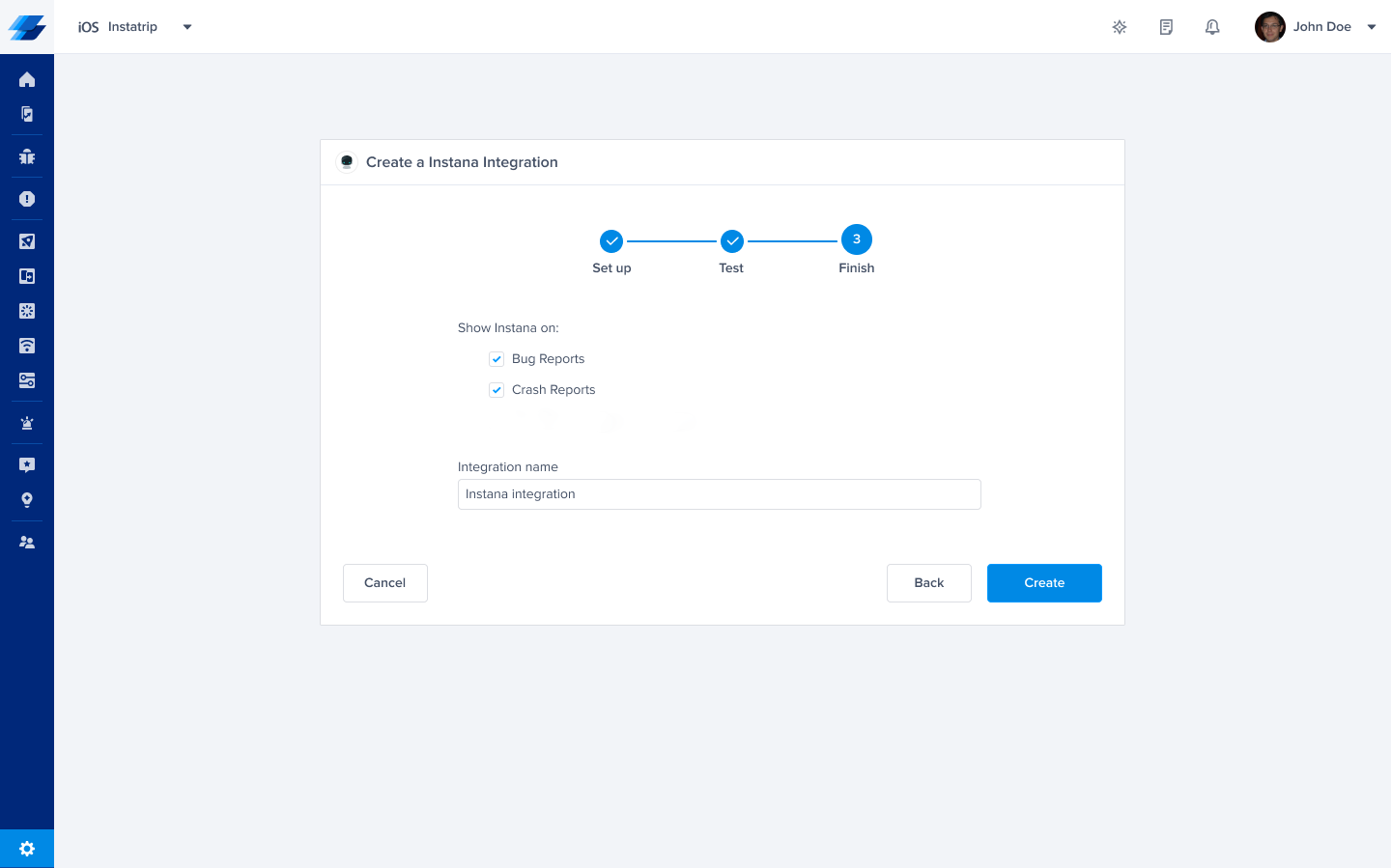This screenshot has width=1391, height=868.
Task: Click the 'iOS' platform label
Action: (89, 27)
